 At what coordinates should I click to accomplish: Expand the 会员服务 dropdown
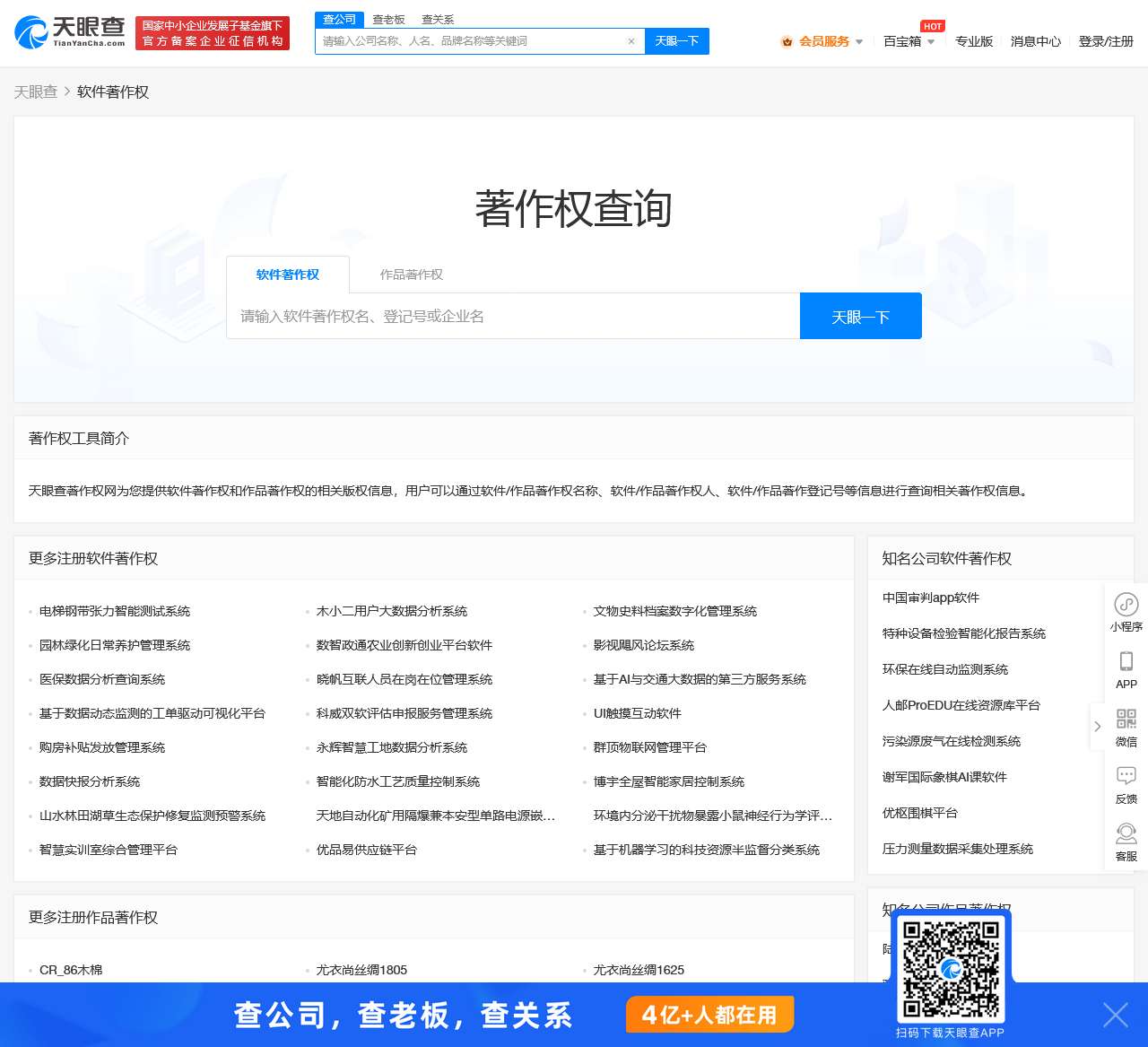click(859, 42)
